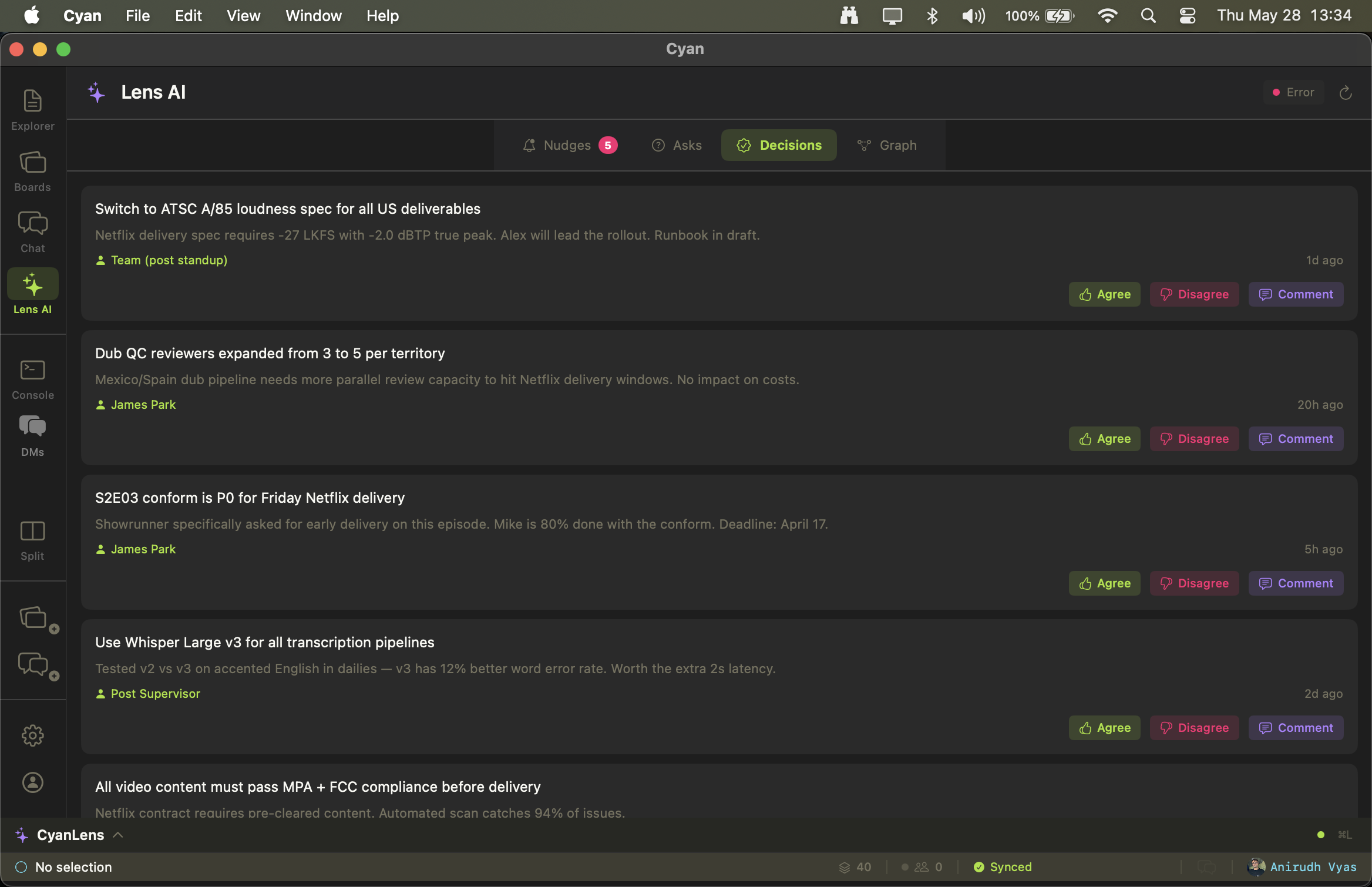Open the Settings gear icon
The image size is (1372, 887).
[x=33, y=735]
